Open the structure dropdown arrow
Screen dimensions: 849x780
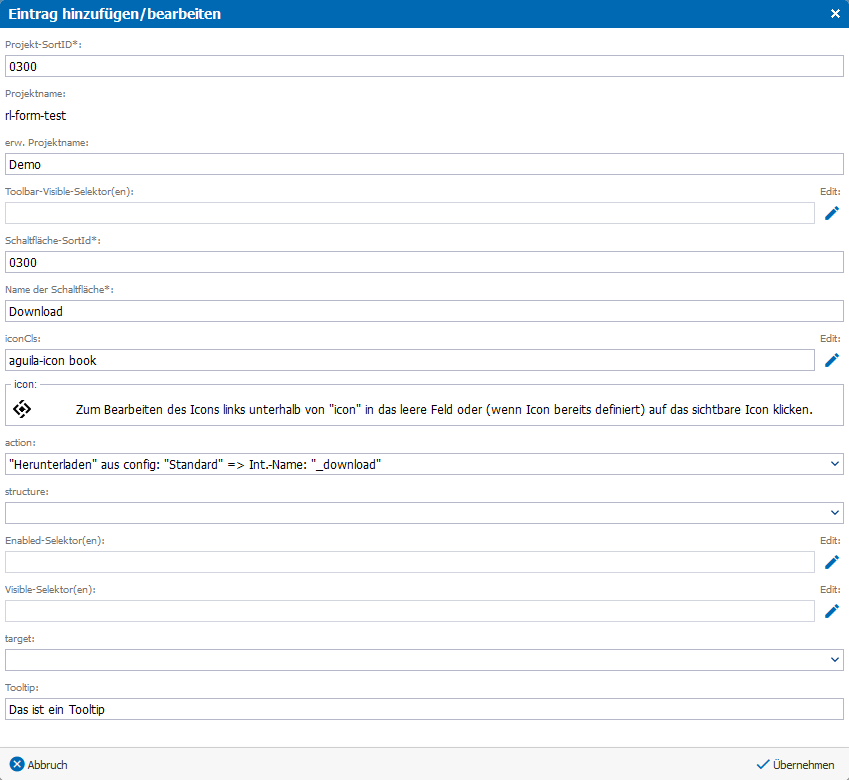pyautogui.click(x=834, y=513)
